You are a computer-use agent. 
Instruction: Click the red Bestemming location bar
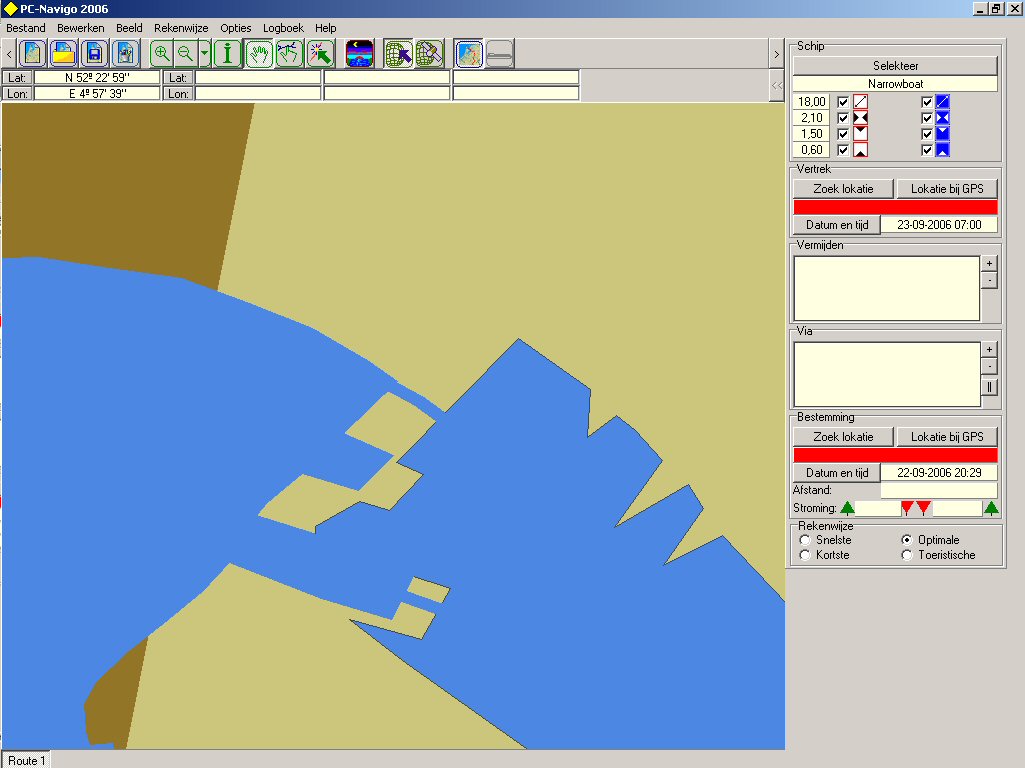(895, 455)
